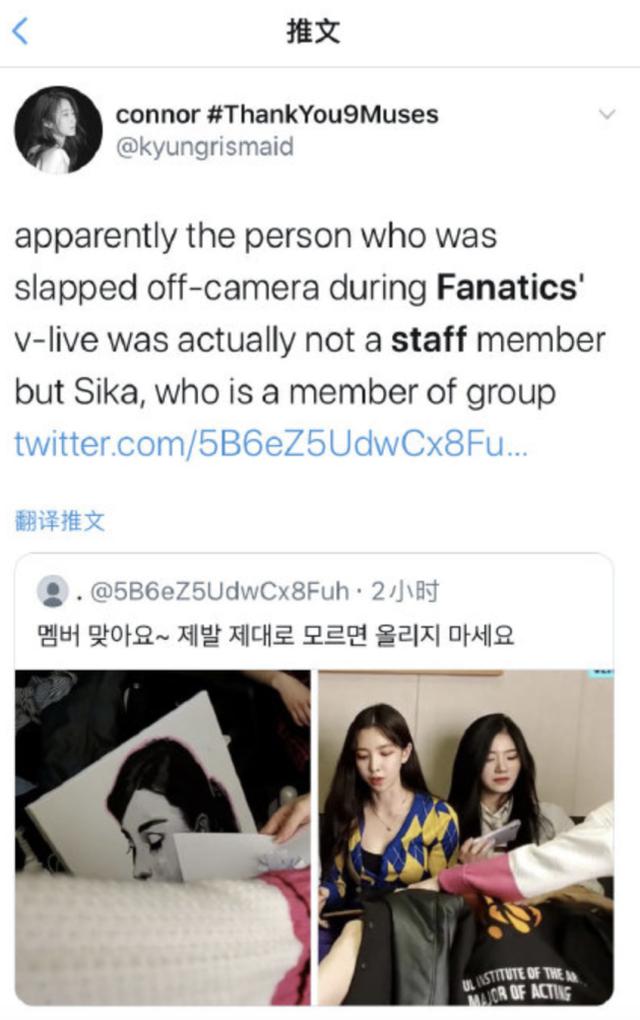
Task: Open connor's circular profile picture
Action: click(x=59, y=130)
